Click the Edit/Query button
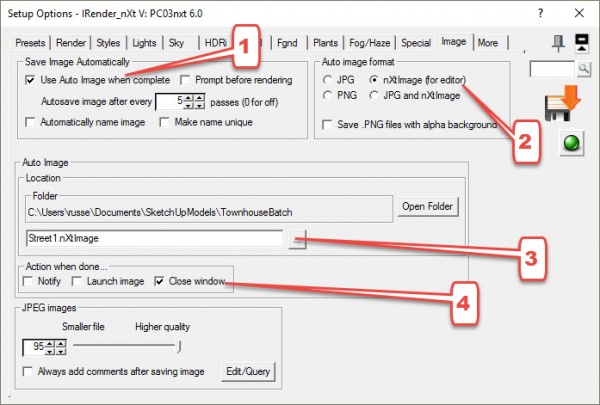The height and width of the screenshot is (405, 600). pyautogui.click(x=248, y=371)
